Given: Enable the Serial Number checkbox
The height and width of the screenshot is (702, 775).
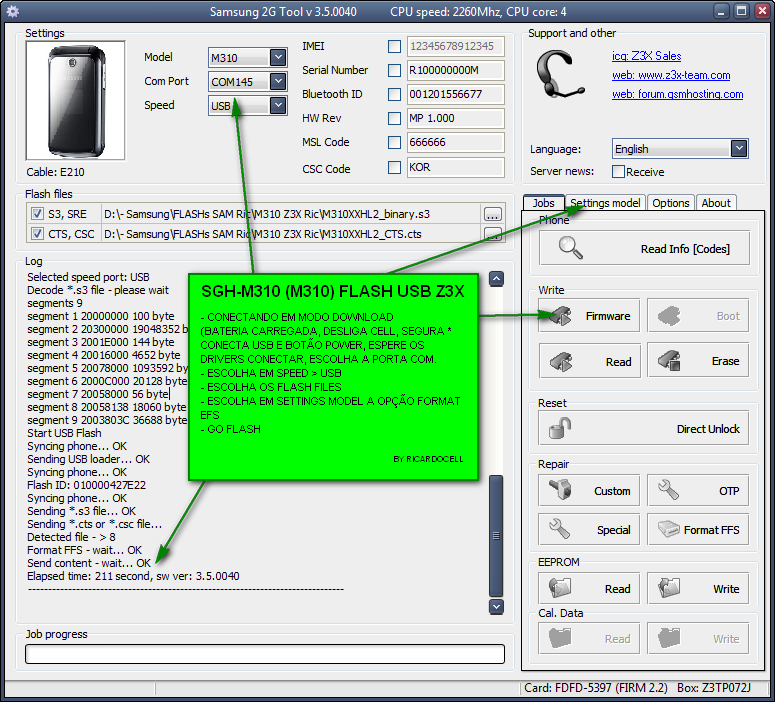Looking at the screenshot, I should point(394,70).
